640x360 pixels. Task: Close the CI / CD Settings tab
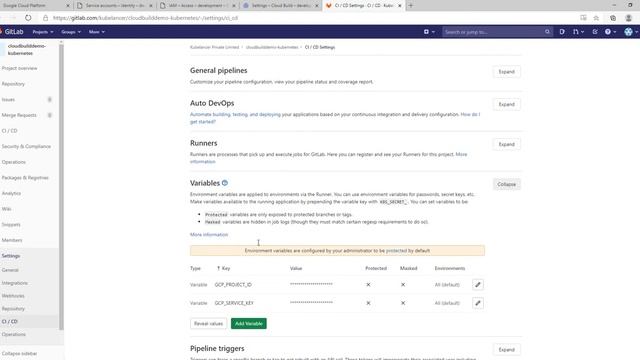(x=400, y=6)
